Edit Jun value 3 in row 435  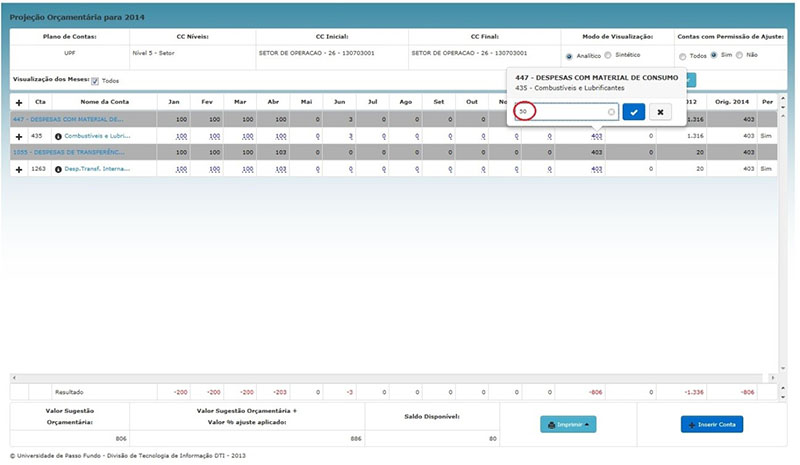click(x=351, y=137)
